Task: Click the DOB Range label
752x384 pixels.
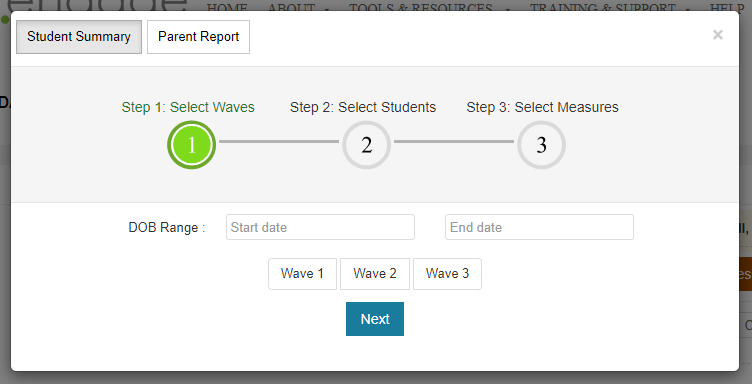Action: [x=167, y=227]
